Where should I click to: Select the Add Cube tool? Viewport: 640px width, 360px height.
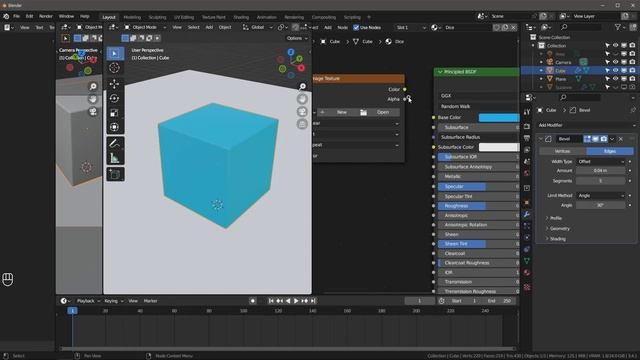[x=115, y=174]
